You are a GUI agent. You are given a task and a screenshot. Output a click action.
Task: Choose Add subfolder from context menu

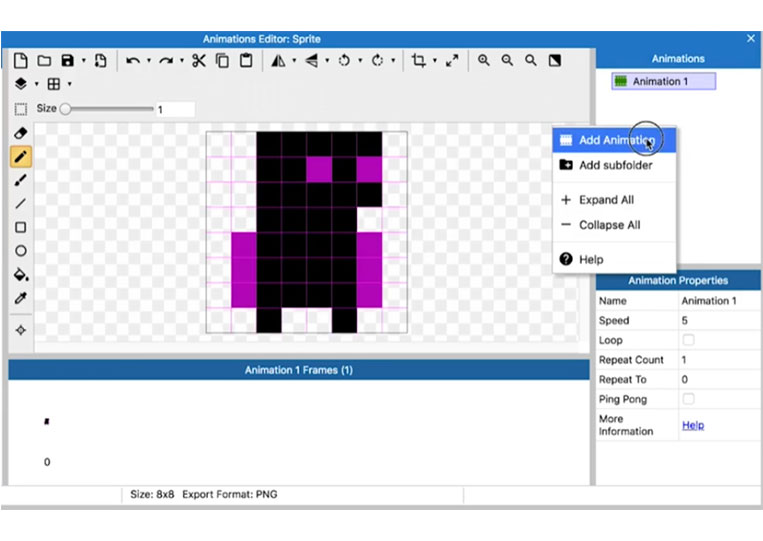click(614, 165)
